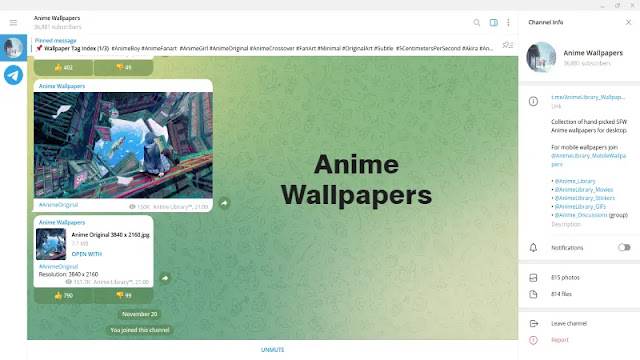Open the @AnimeLibrary_MobileWallpapers link
Image resolution: width=640 pixels, height=360 pixels.
(x=588, y=160)
